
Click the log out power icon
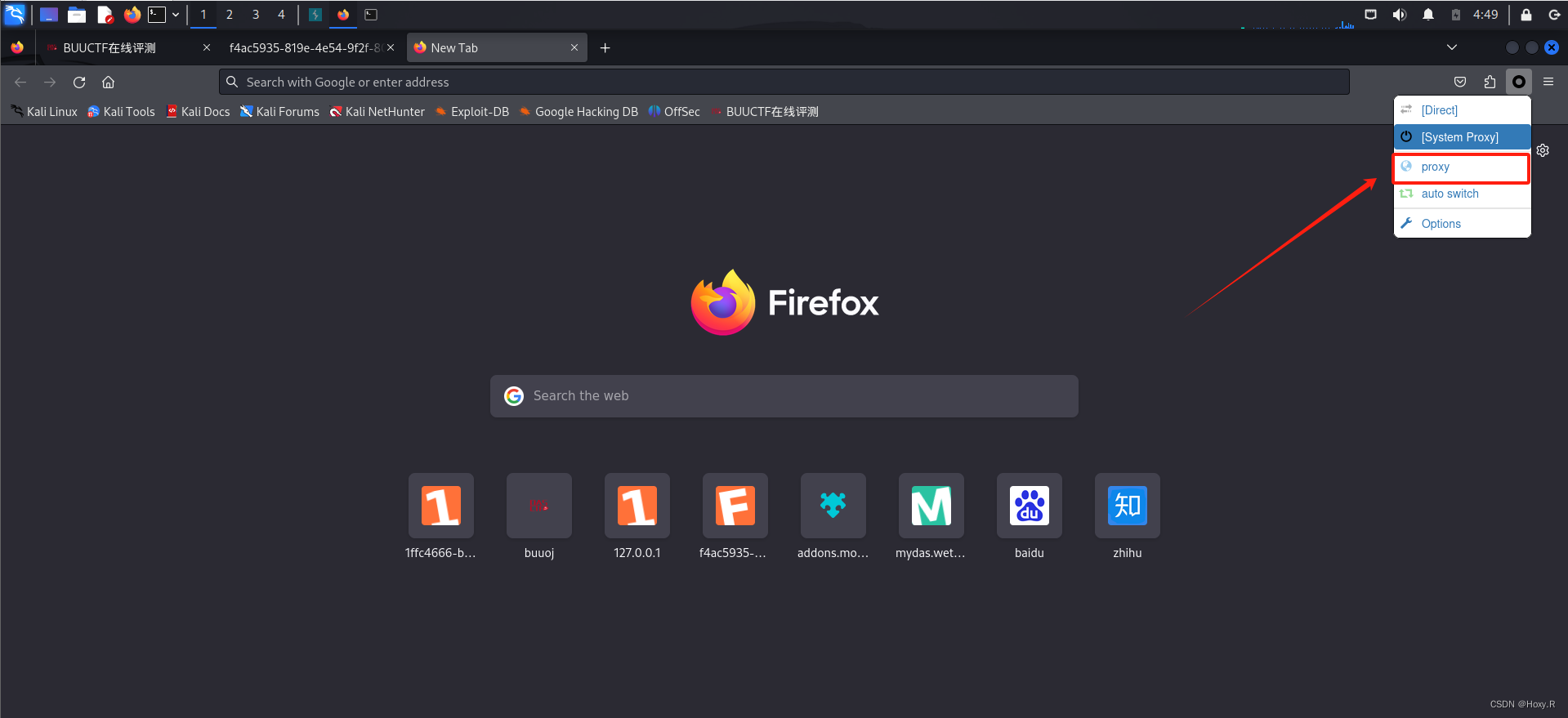(x=1554, y=15)
